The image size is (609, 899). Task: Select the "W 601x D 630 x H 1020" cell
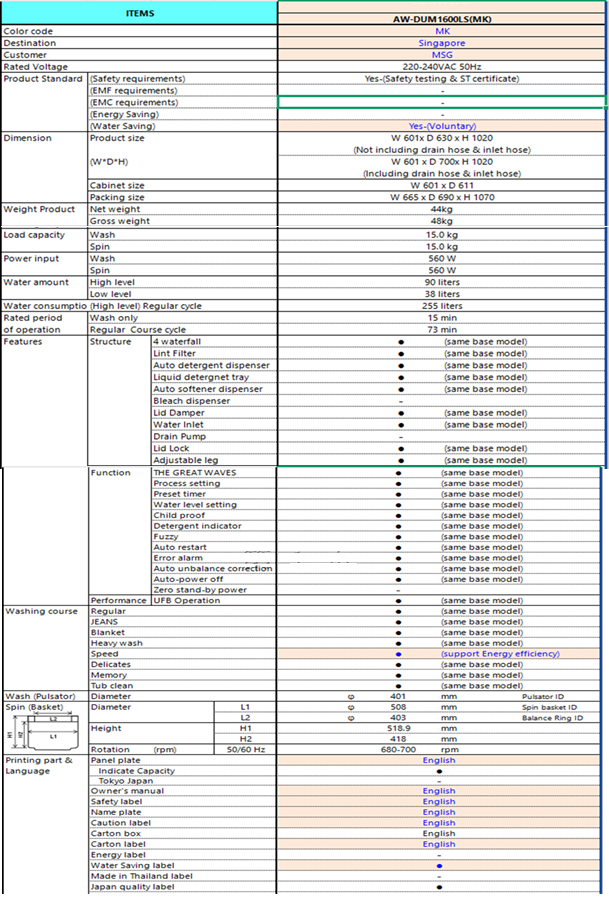point(442,138)
